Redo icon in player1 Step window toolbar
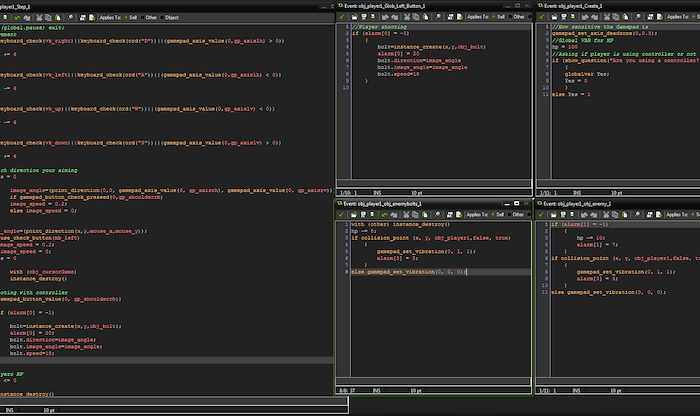Screen dimensions: 700x416 pyautogui.click(x=27, y=17)
